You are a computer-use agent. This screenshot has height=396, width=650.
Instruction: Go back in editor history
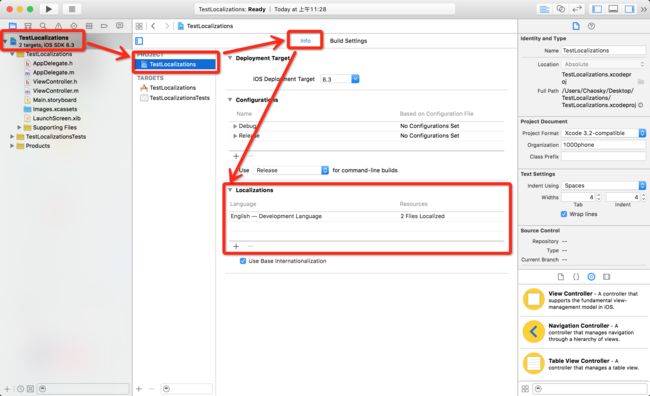153,26
